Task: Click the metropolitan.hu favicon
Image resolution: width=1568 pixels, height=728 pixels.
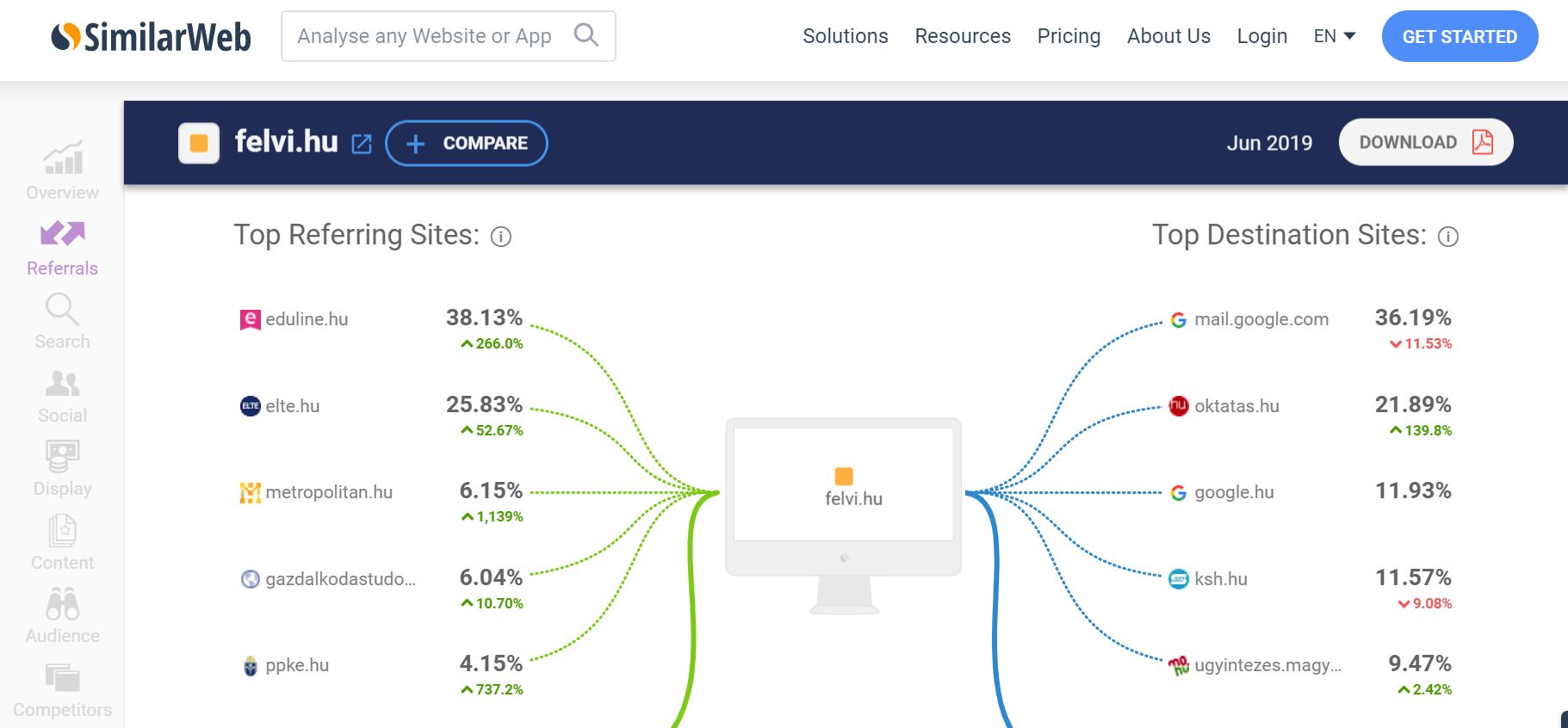Action: click(x=250, y=492)
